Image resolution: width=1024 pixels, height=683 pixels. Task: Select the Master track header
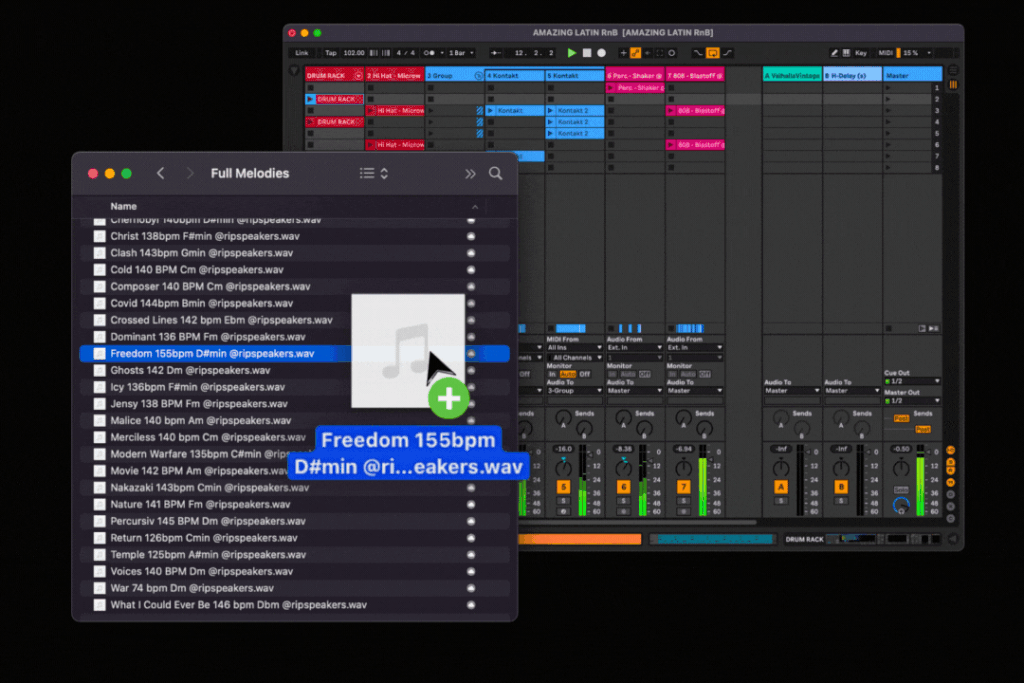[913, 76]
